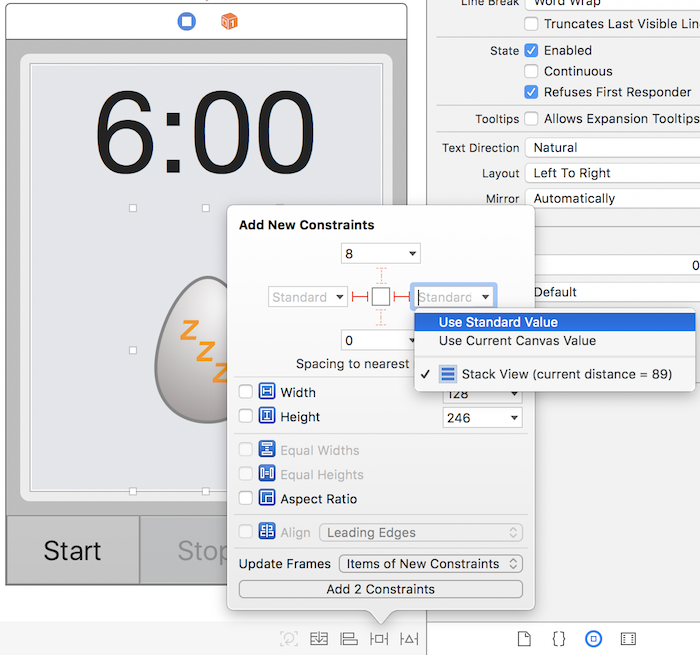Screen dimensions: 700x655
Task: Show the Code Snippet library
Action: [x=559, y=639]
